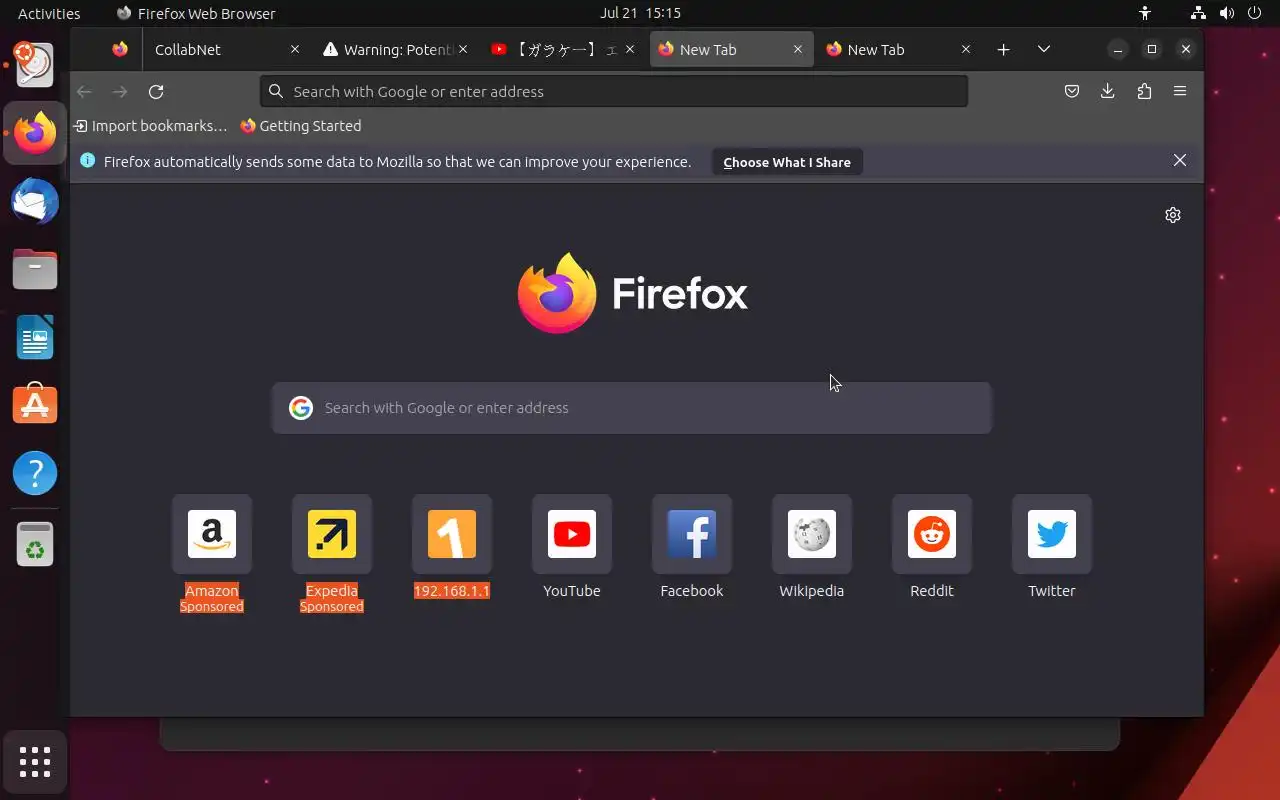The width and height of the screenshot is (1280, 800).
Task: Open the volume indicator icon
Action: click(1227, 14)
